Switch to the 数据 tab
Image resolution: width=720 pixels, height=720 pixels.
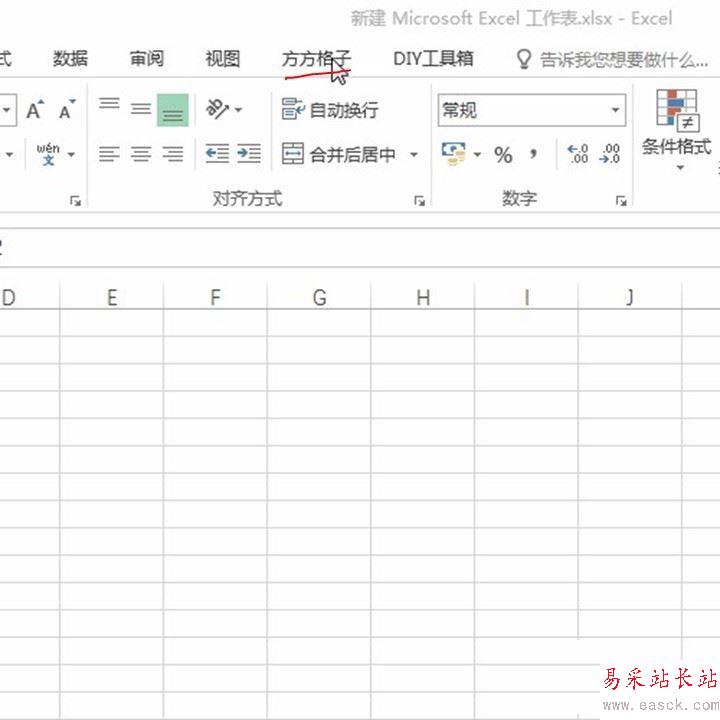70,59
